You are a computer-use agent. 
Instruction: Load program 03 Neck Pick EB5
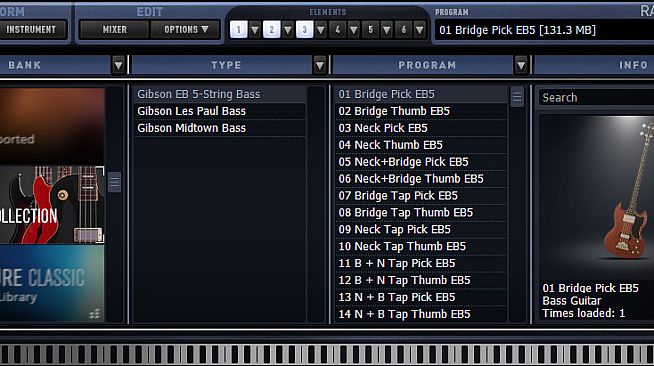click(421, 128)
